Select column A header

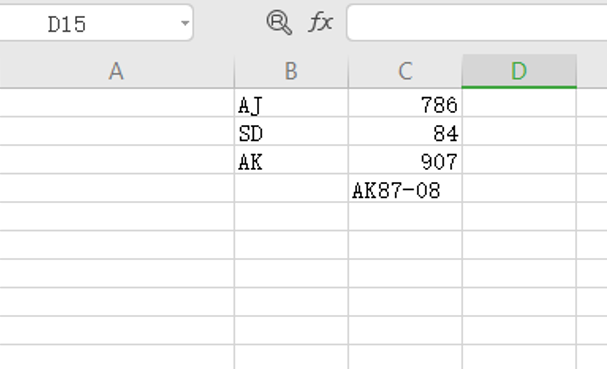pyautogui.click(x=117, y=71)
